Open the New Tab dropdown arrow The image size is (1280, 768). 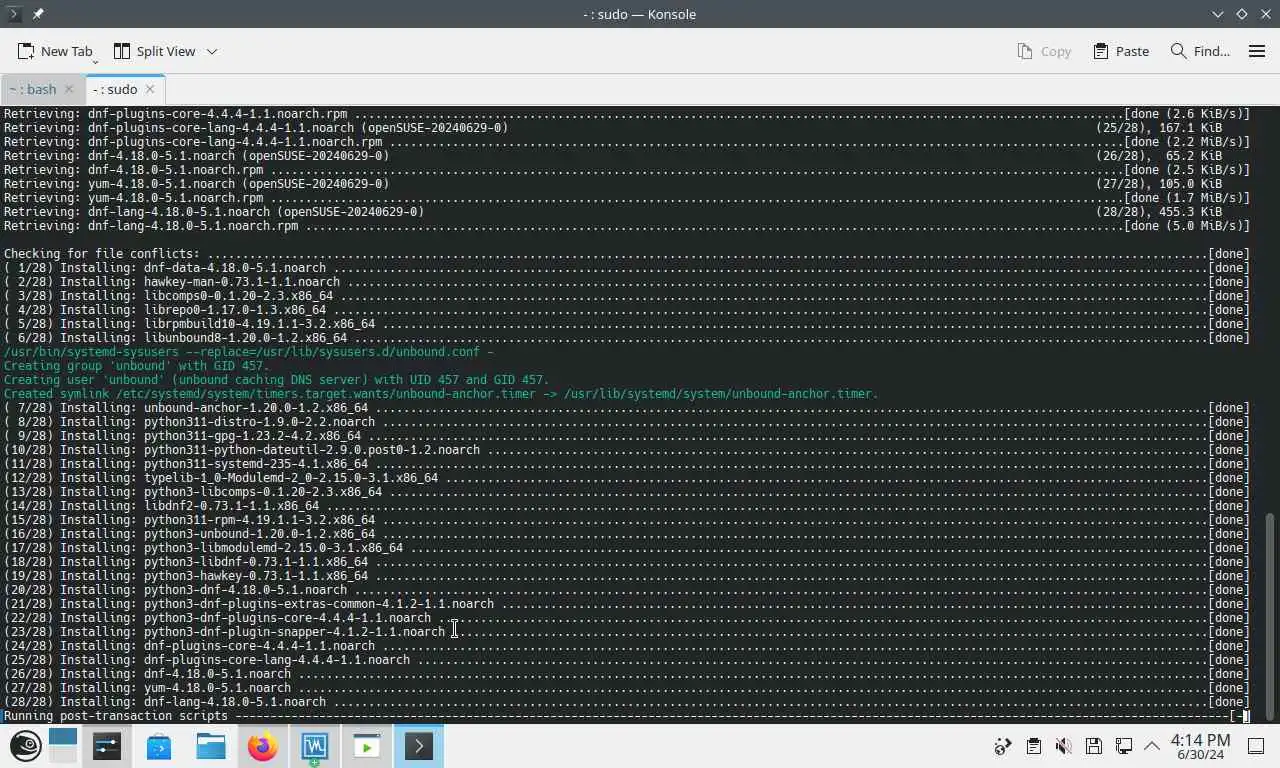[95, 60]
